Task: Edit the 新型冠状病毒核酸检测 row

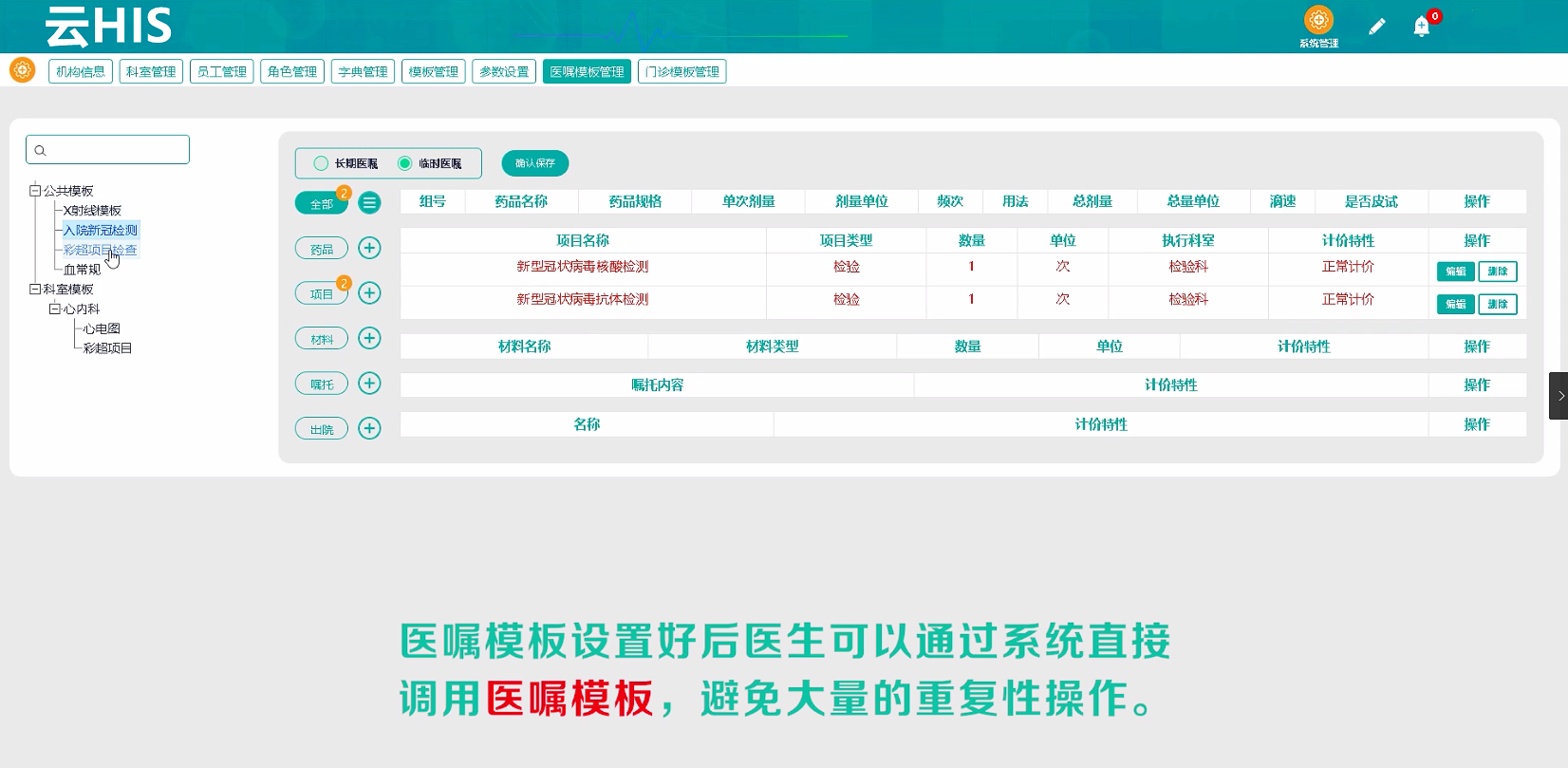Action: pyautogui.click(x=1455, y=272)
